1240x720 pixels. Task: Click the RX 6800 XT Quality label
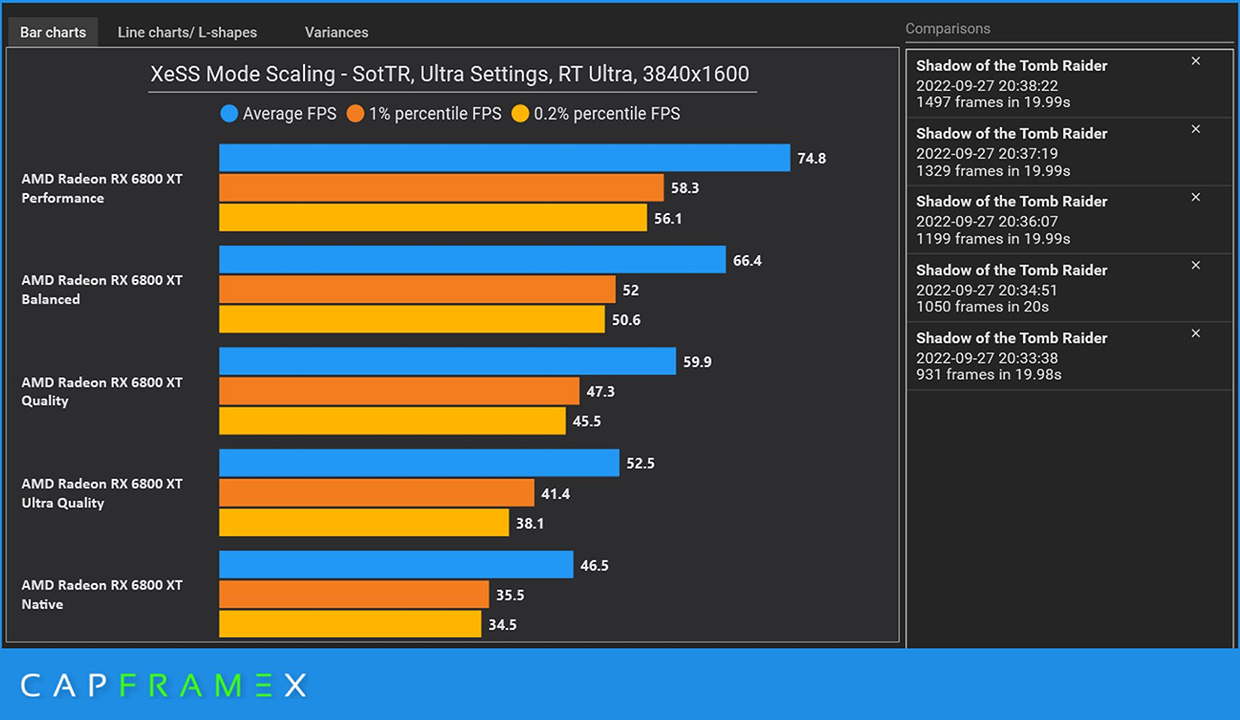point(102,391)
